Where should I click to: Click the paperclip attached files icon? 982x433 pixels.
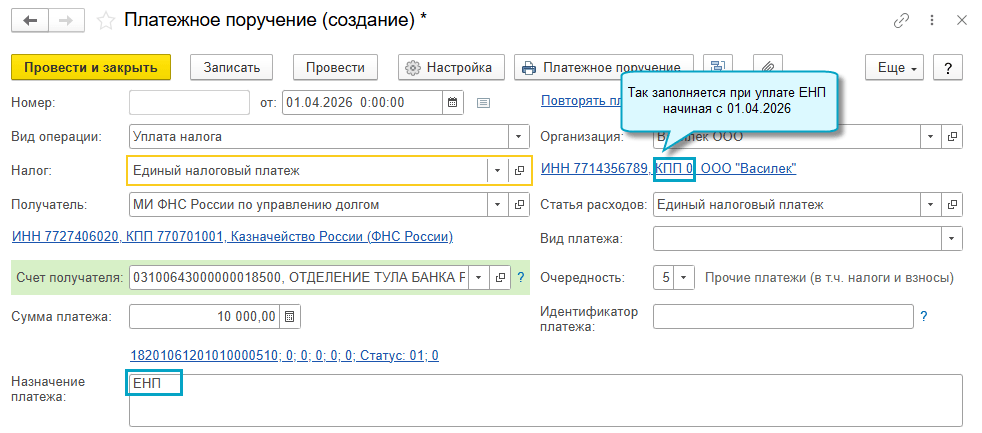point(768,67)
